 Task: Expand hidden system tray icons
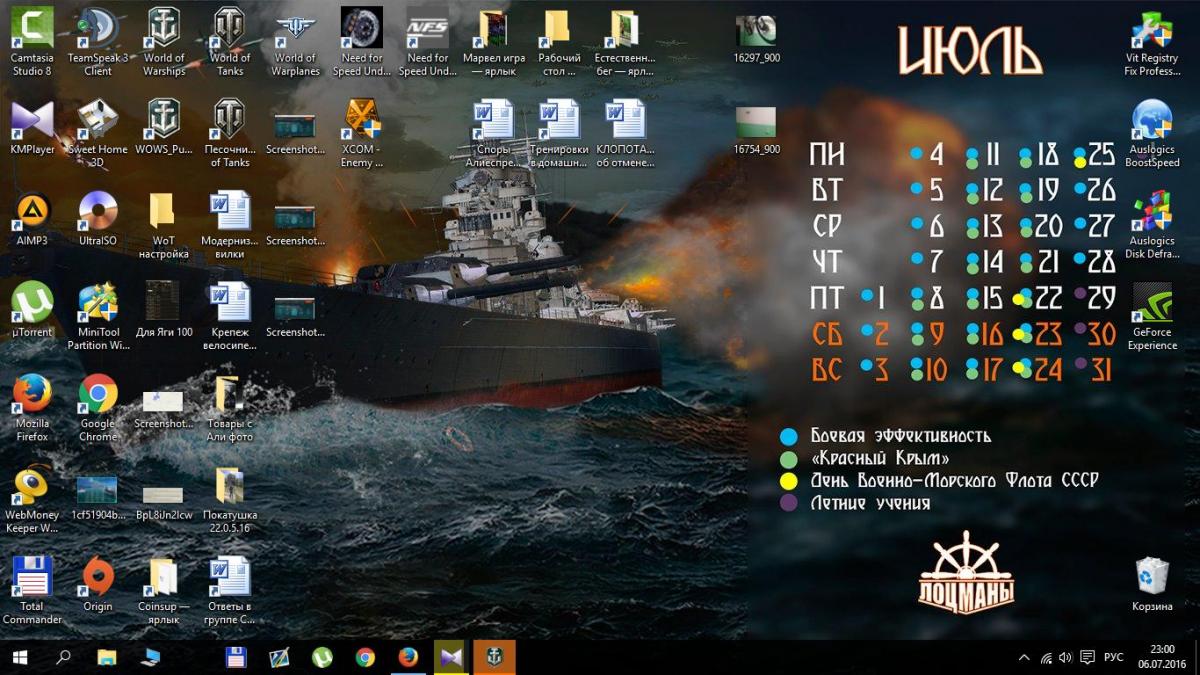pyautogui.click(x=1024, y=658)
